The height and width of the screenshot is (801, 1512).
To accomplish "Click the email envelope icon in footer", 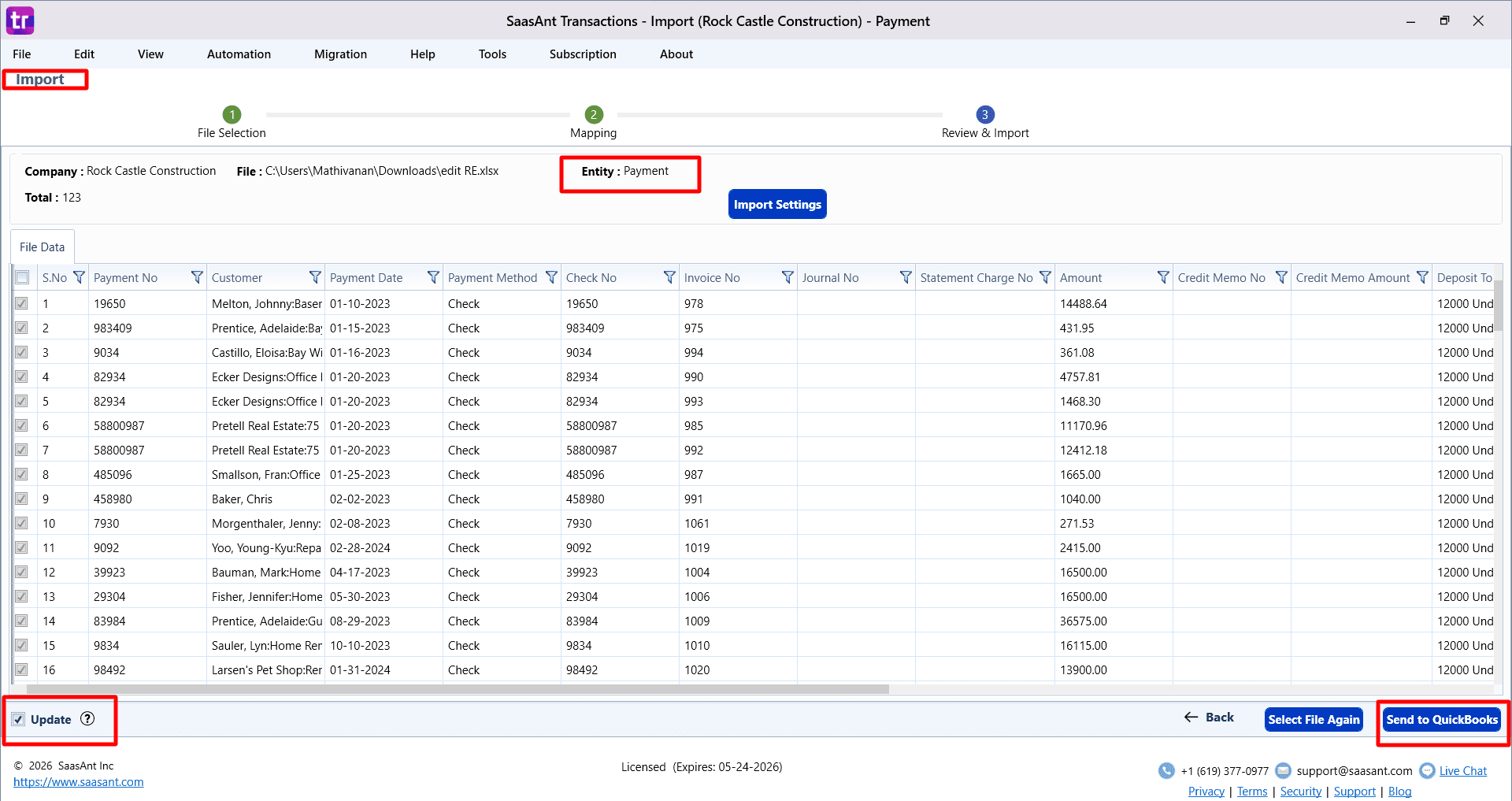I will pos(1283,770).
